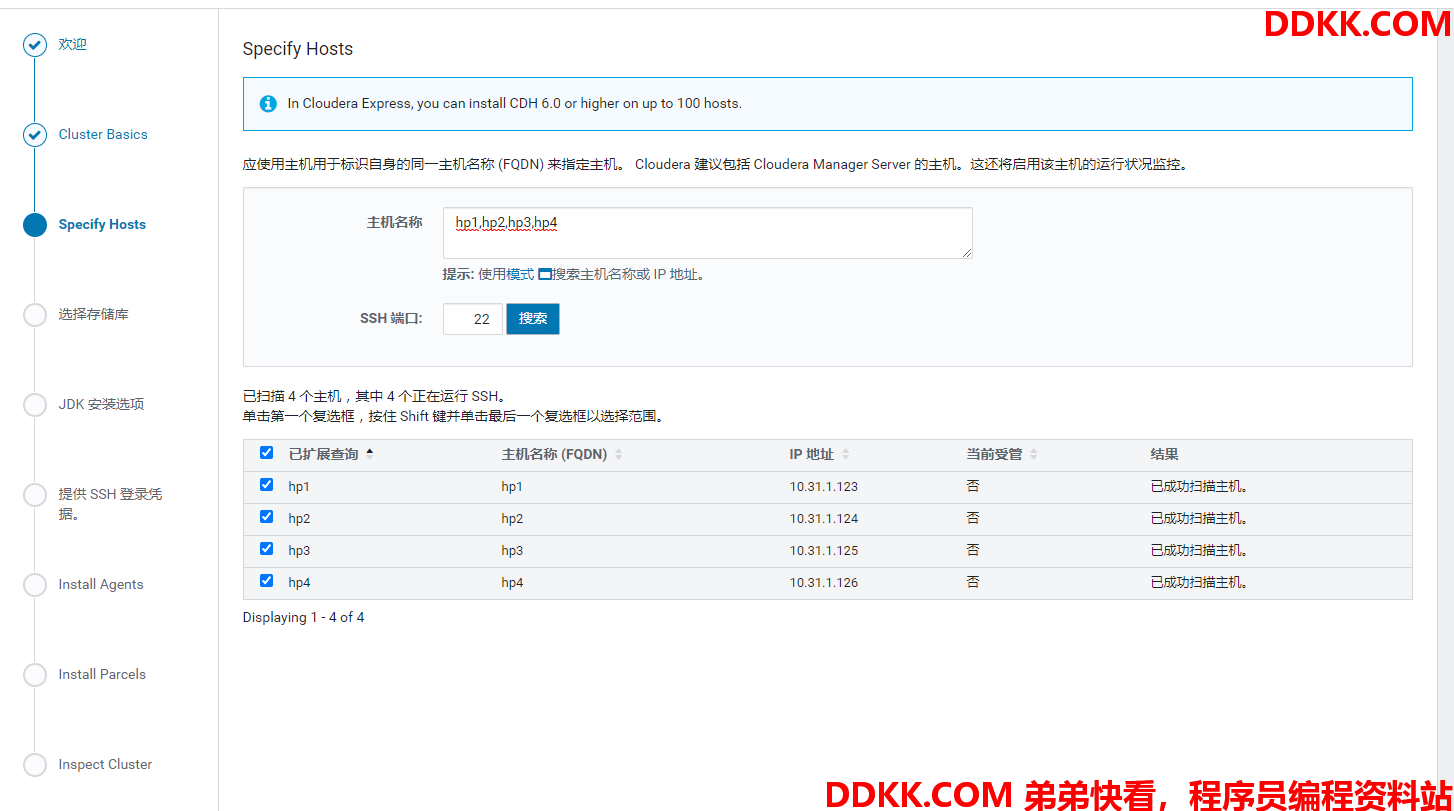The image size is (1454, 811).
Task: Click the 结果 column header
Action: point(1164,454)
